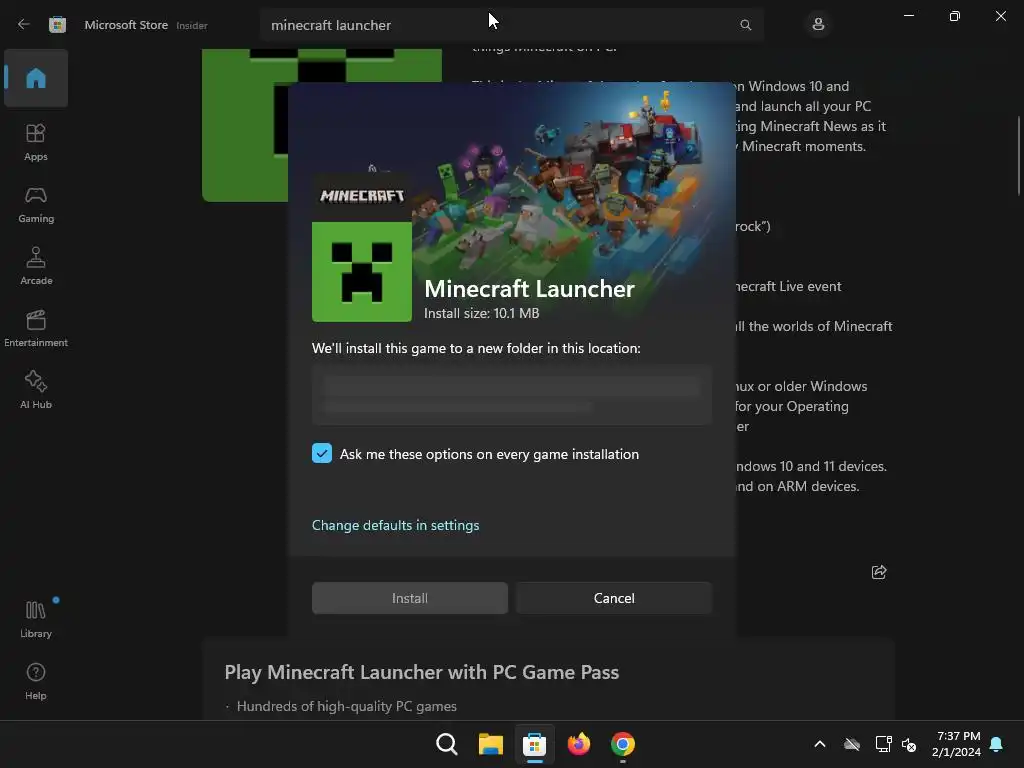Screen dimensions: 1024x768
Task: Click the install location field
Action: (x=512, y=395)
